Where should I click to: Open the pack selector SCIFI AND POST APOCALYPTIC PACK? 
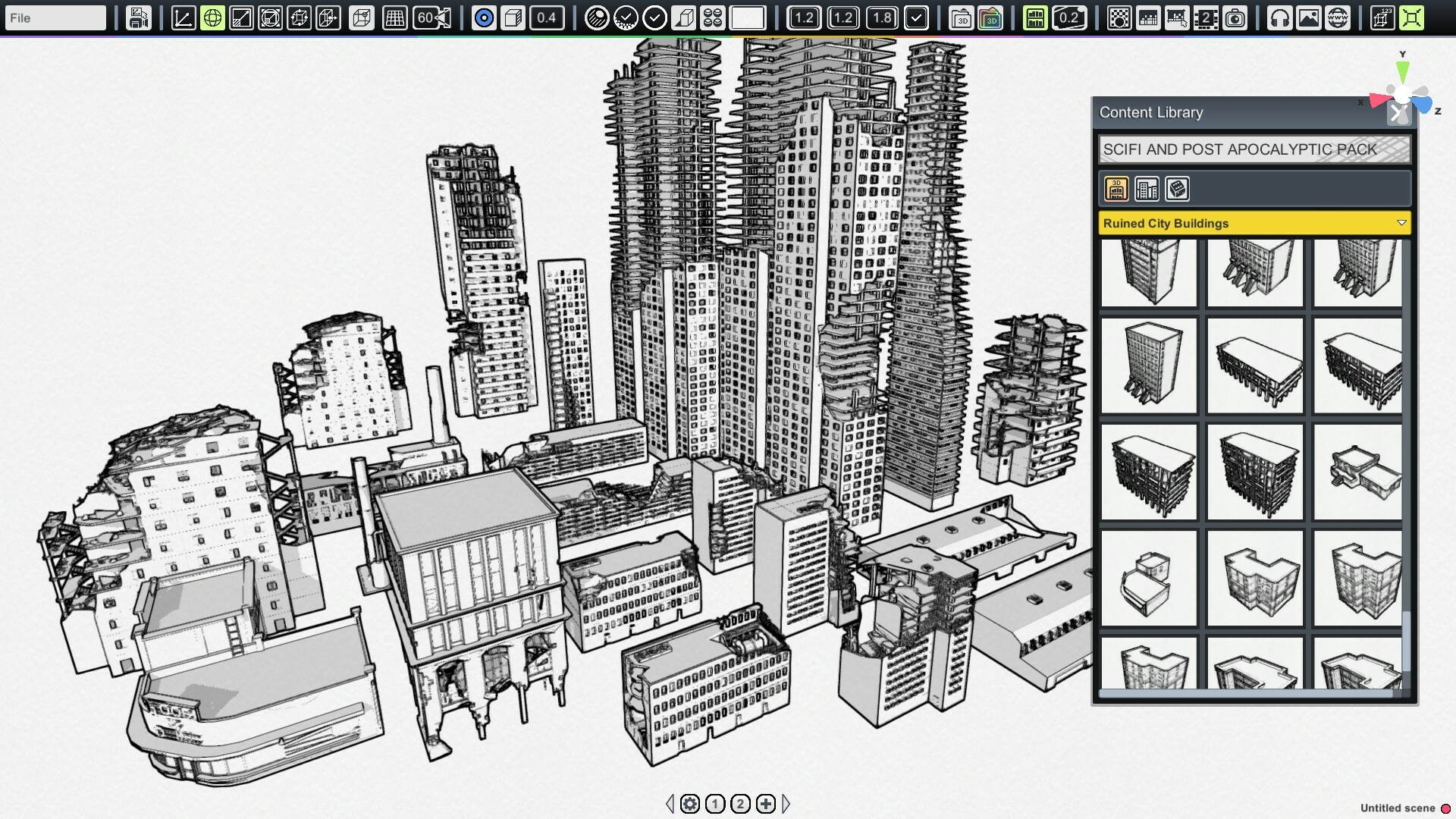click(x=1254, y=149)
